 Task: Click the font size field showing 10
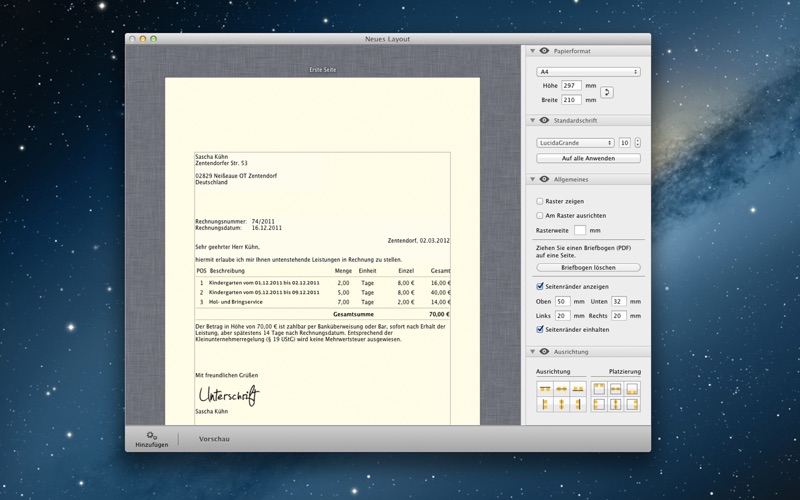click(624, 143)
